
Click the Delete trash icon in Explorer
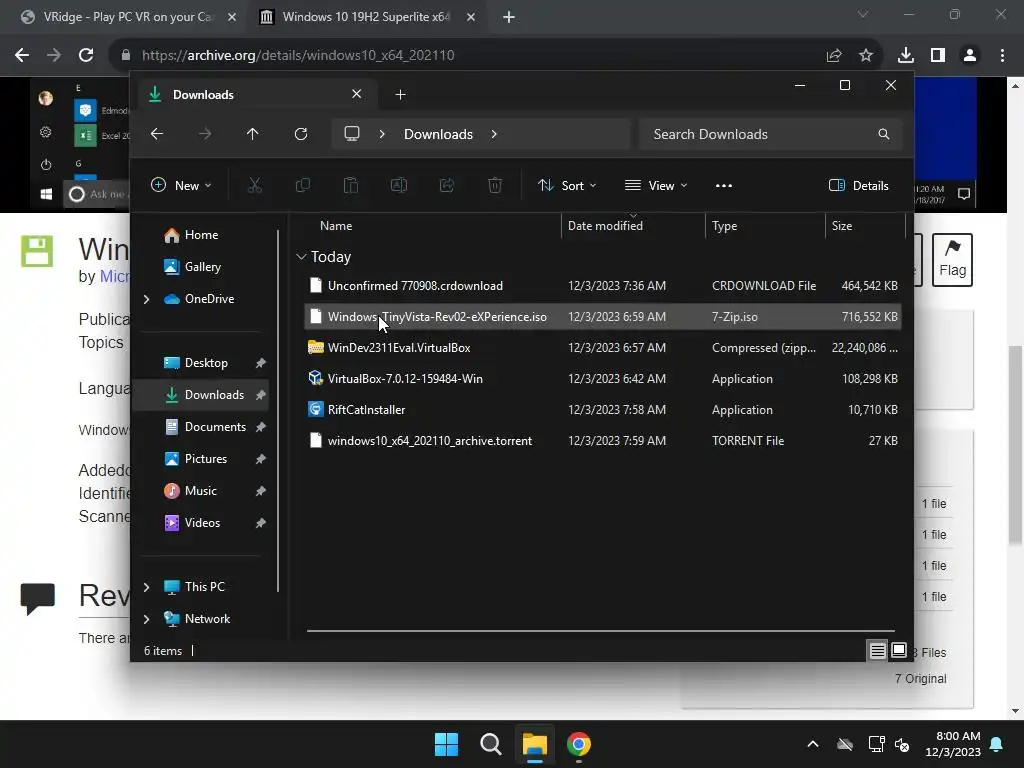tap(495, 185)
